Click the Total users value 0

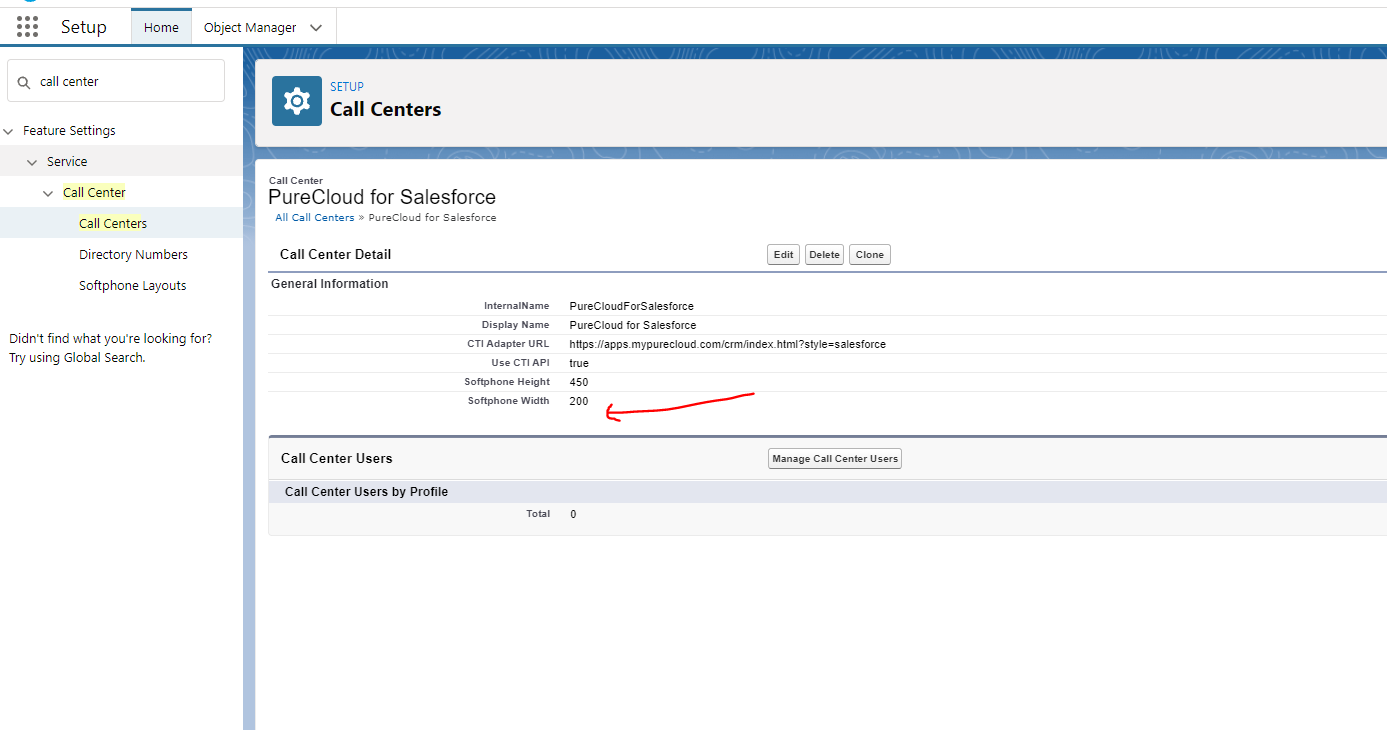tap(573, 514)
